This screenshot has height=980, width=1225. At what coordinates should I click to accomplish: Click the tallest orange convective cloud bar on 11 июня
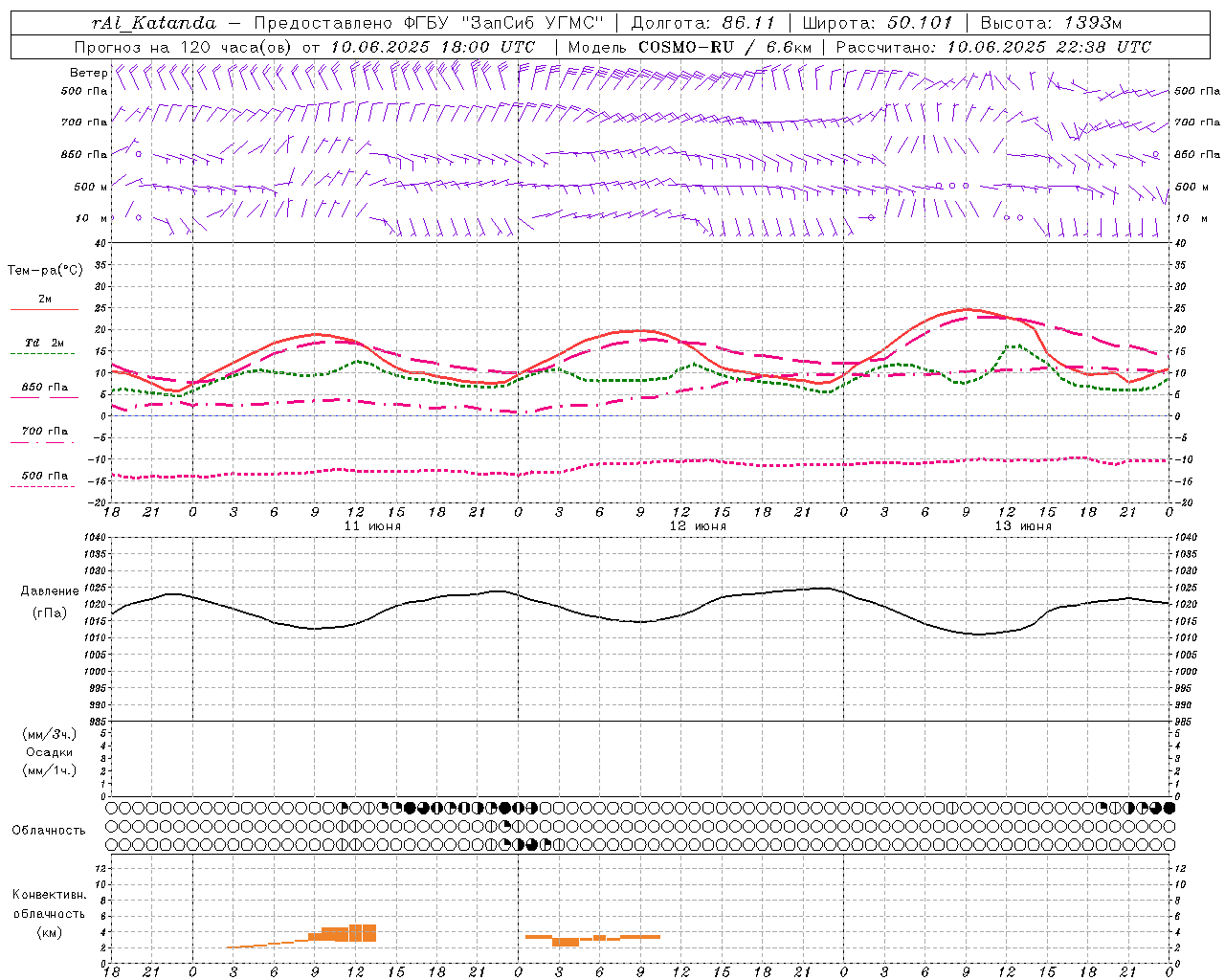pos(363,933)
